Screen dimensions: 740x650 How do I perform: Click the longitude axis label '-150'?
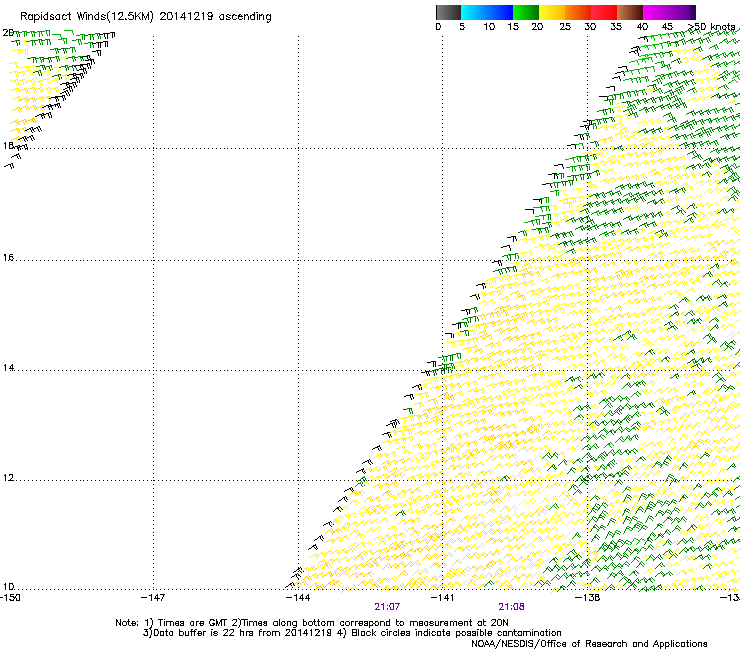pos(10,598)
